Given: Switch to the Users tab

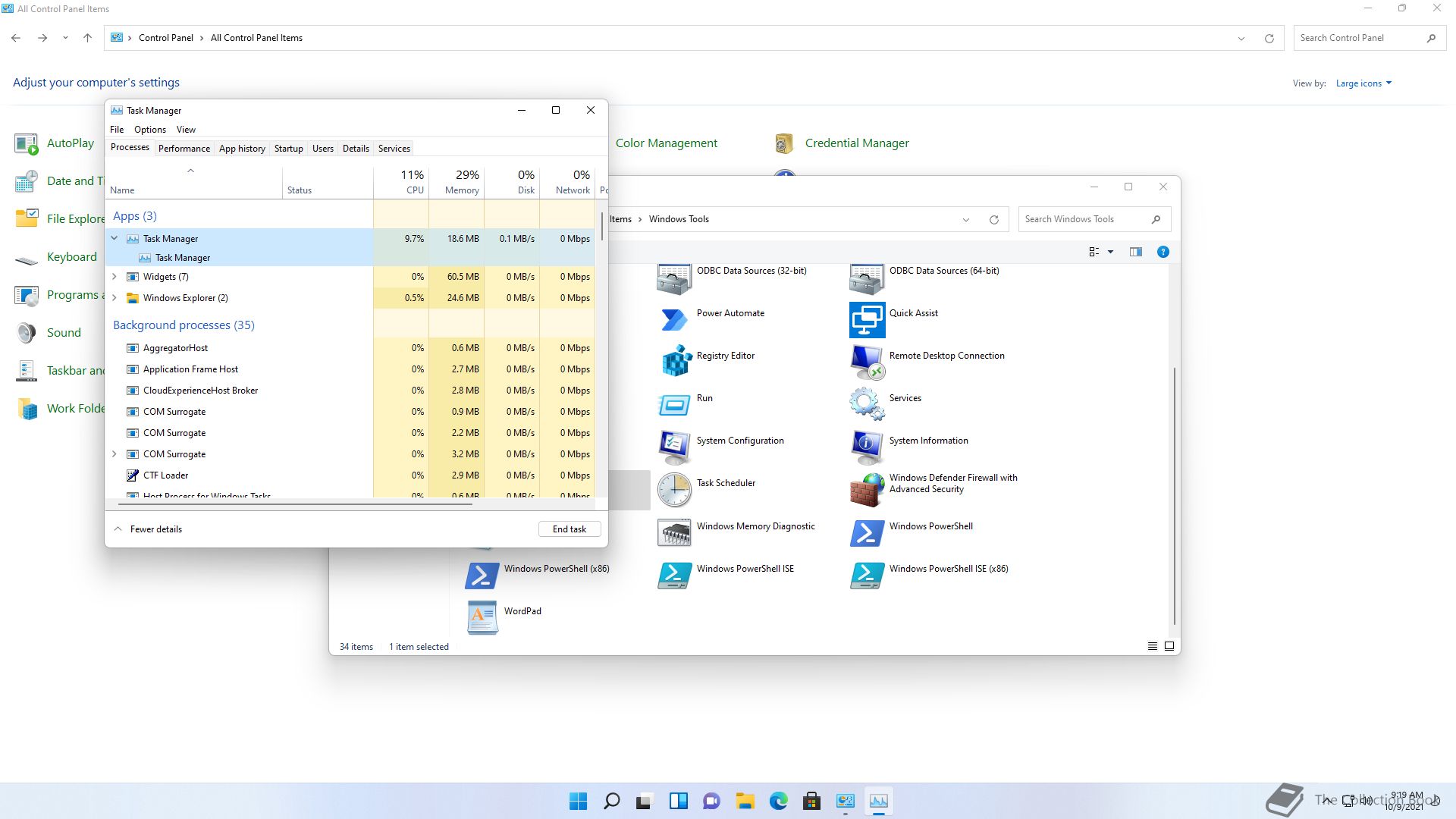Looking at the screenshot, I should (x=323, y=149).
